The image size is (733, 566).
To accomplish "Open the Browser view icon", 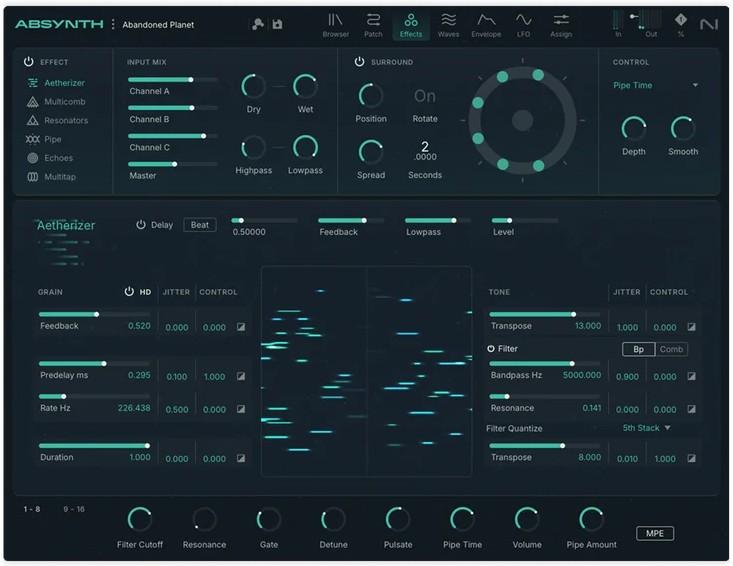I will (x=335, y=20).
